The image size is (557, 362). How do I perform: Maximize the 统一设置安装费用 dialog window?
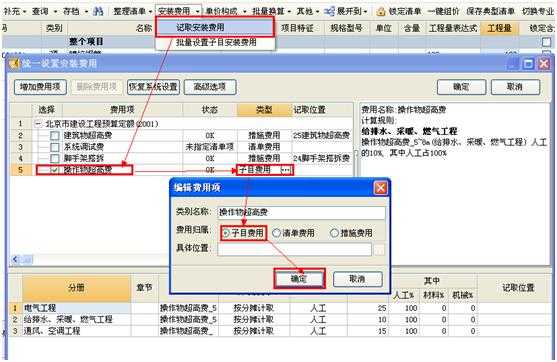[528, 64]
